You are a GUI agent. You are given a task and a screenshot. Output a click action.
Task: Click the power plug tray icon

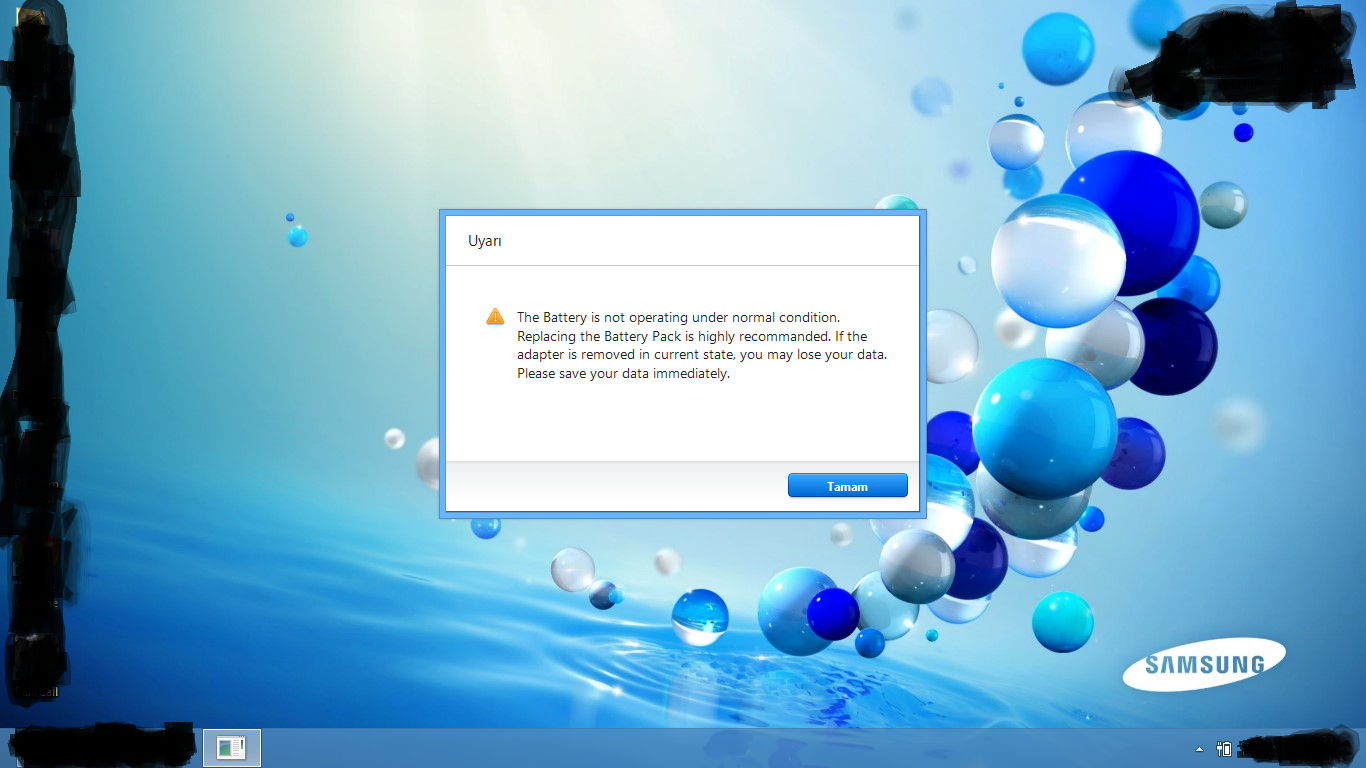click(1223, 748)
